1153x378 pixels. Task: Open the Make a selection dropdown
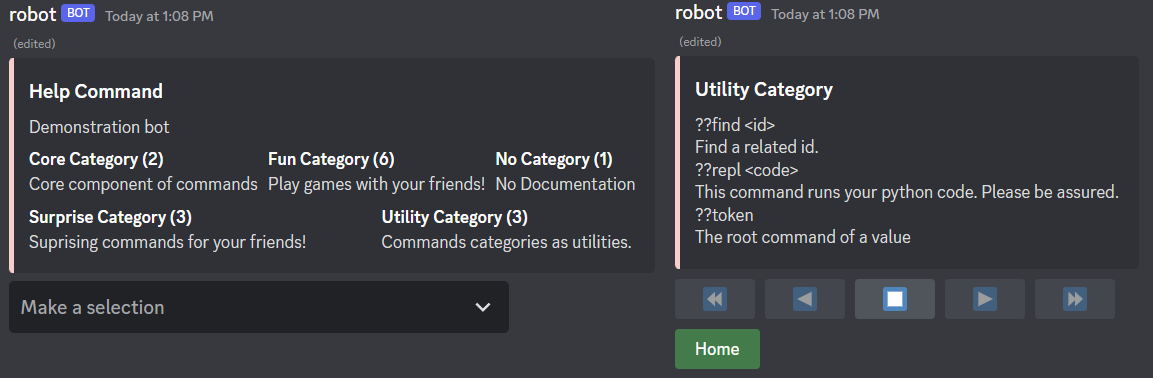tap(259, 307)
